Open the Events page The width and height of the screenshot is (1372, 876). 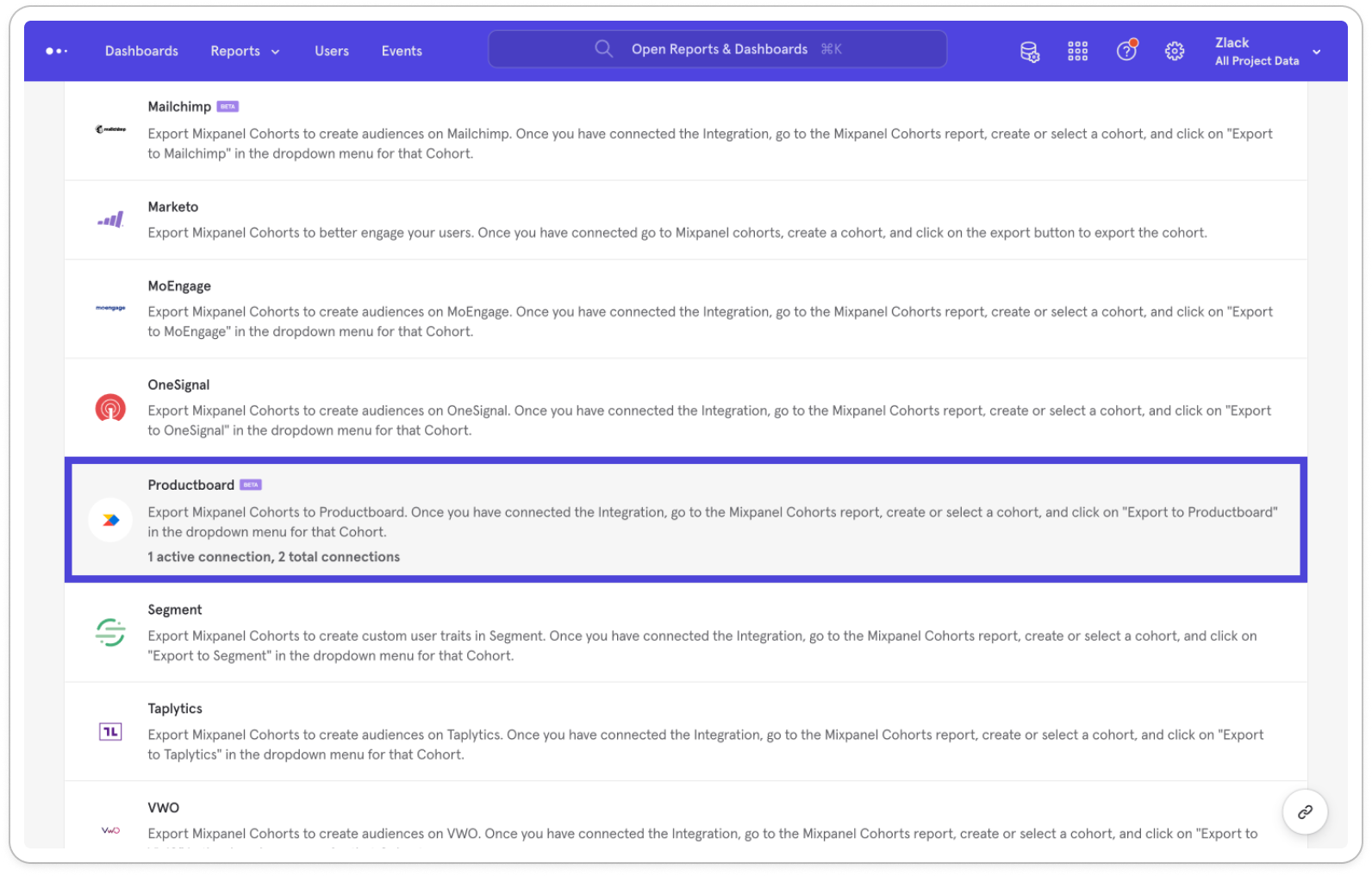402,51
